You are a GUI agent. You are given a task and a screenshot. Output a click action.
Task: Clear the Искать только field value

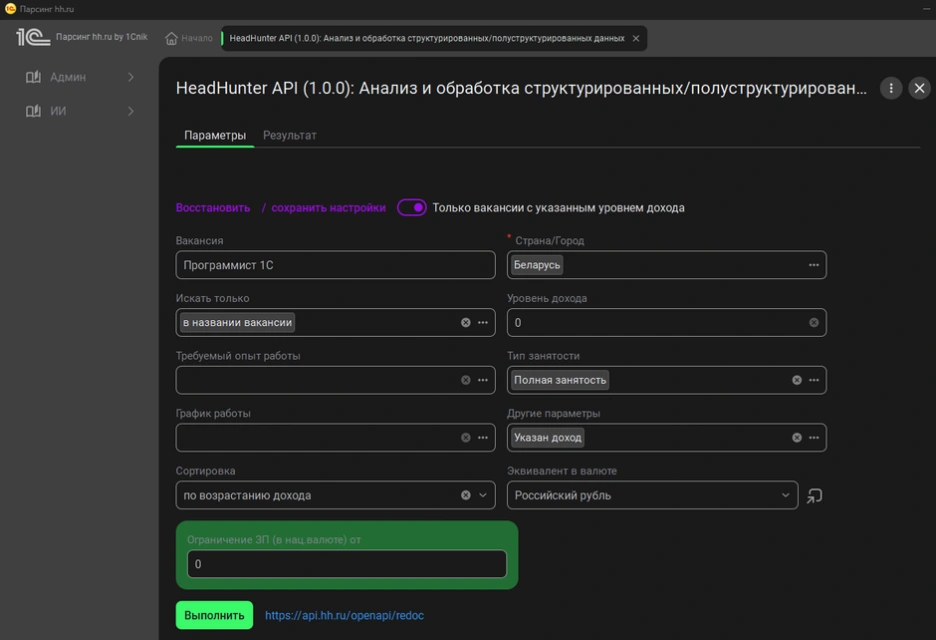(466, 323)
